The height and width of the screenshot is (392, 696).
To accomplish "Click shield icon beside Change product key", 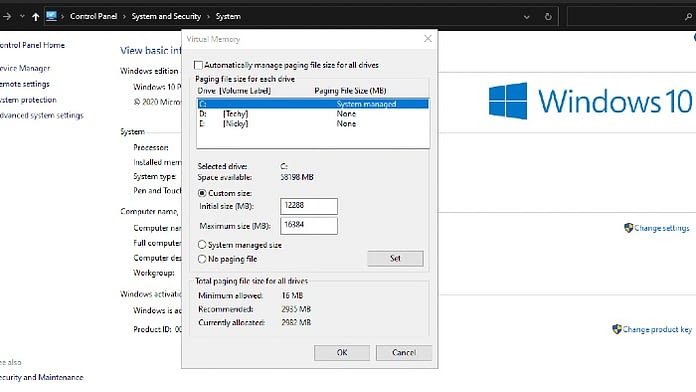I will coord(617,329).
